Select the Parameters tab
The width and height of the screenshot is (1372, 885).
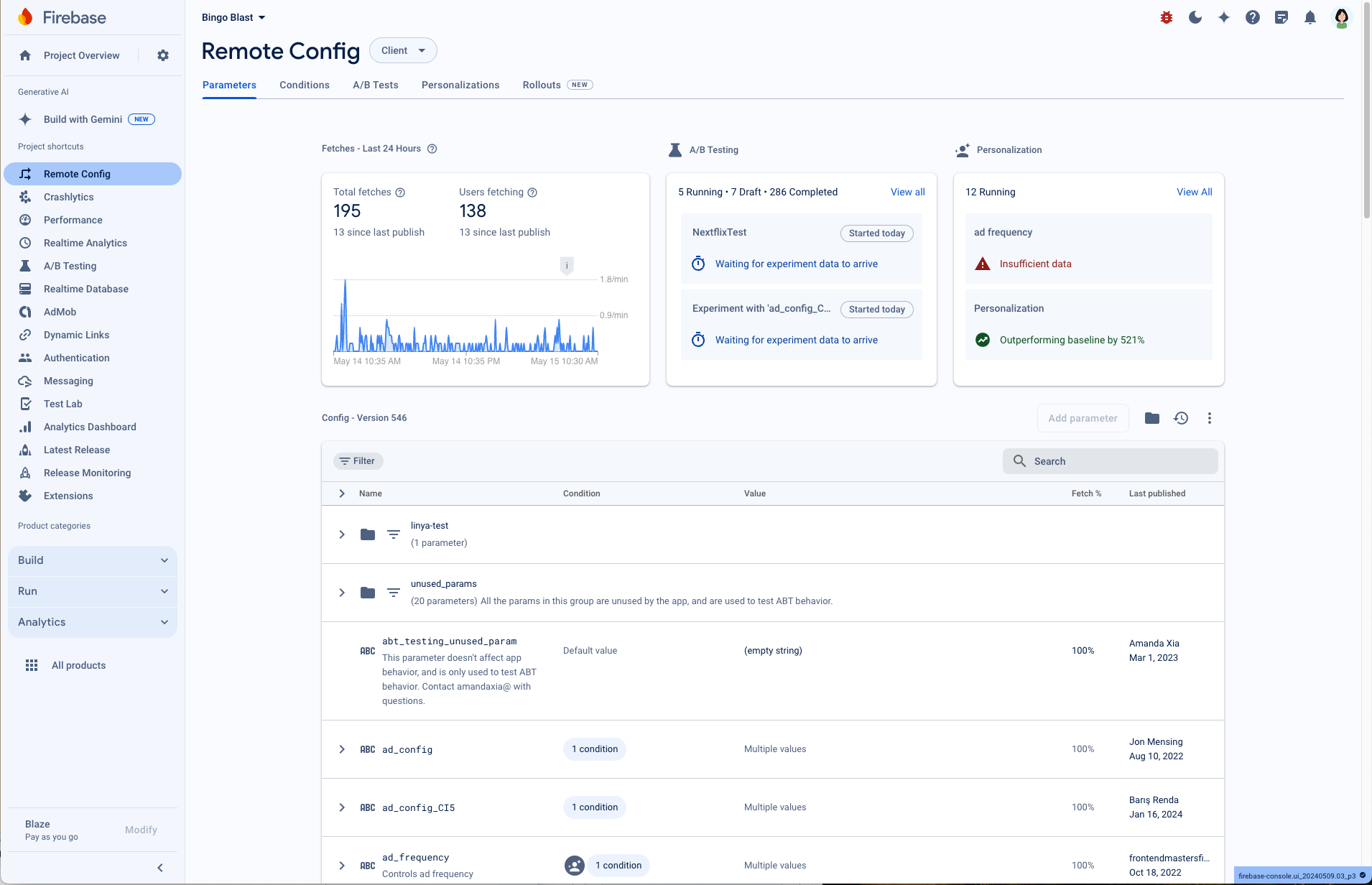[x=229, y=85]
